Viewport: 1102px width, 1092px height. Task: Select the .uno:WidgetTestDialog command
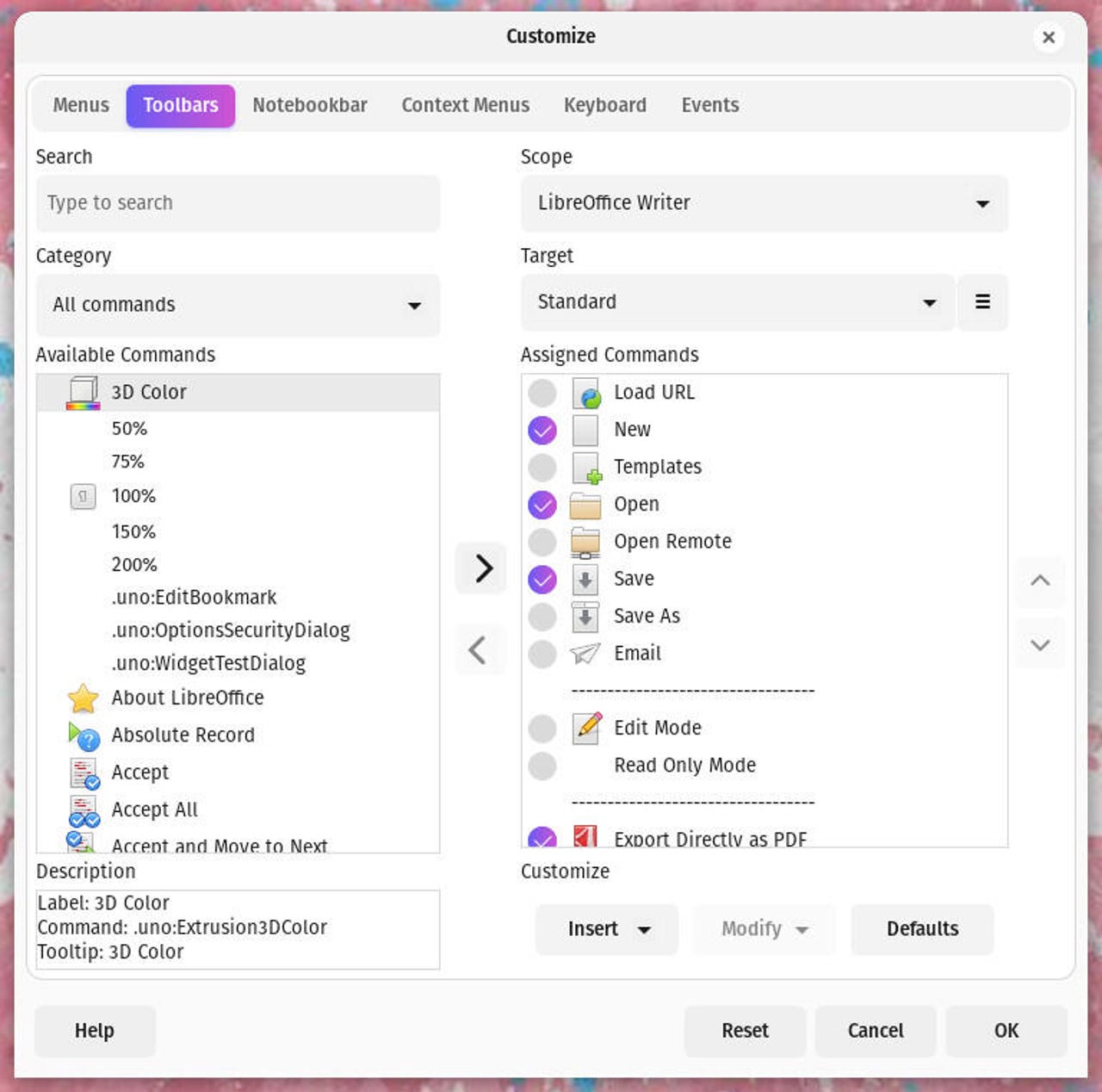point(238,663)
